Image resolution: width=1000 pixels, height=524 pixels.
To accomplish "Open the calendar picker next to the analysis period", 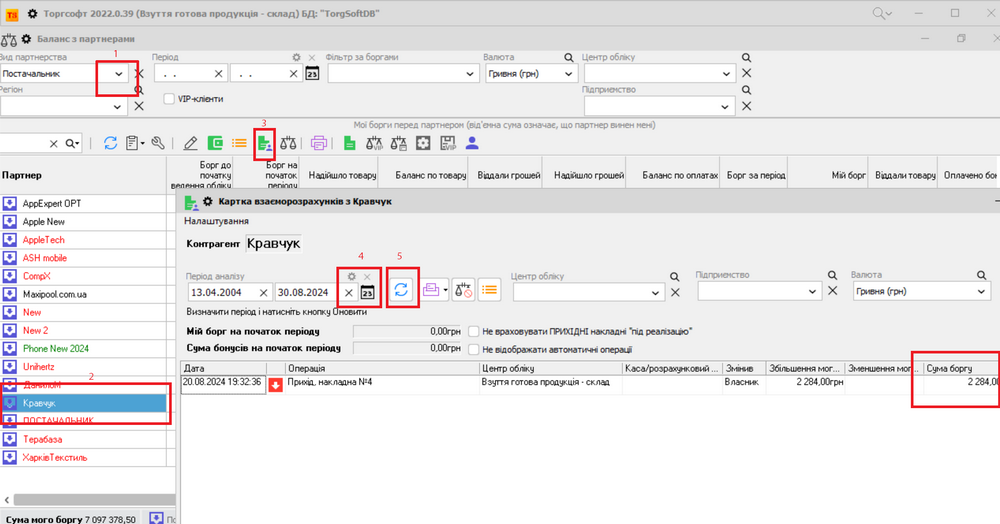I will click(x=367, y=292).
